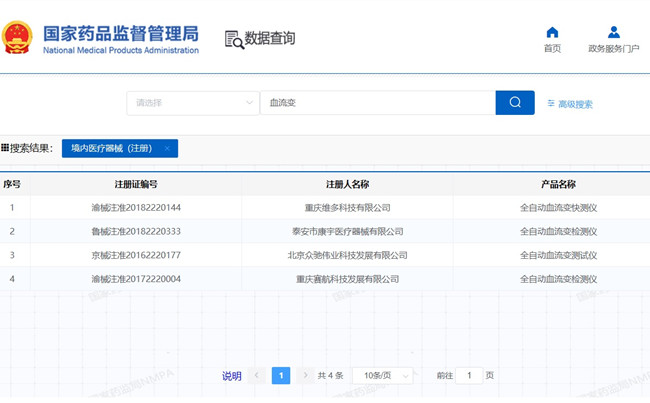Click the 序号 column header
Screen dimensions: 650x403
click(12, 184)
